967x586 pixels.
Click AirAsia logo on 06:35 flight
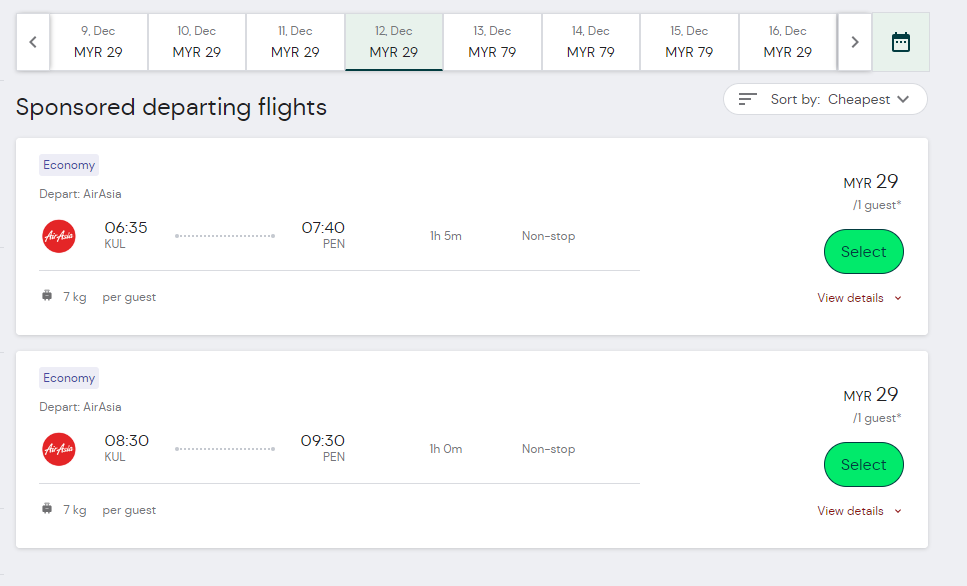[x=59, y=236]
